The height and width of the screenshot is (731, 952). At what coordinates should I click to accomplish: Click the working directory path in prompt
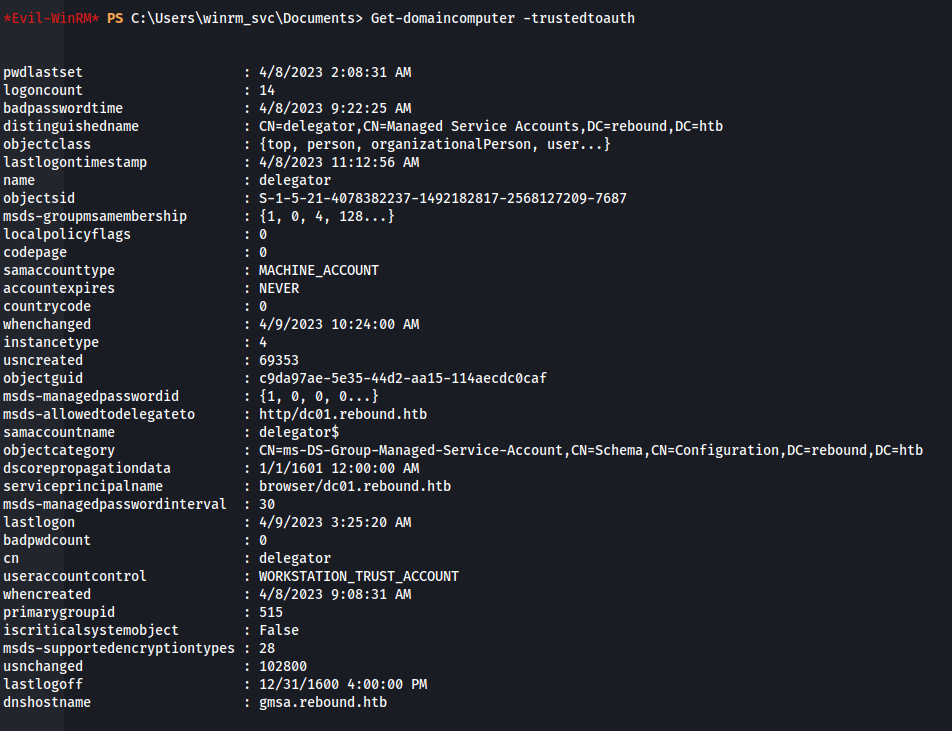click(x=245, y=19)
